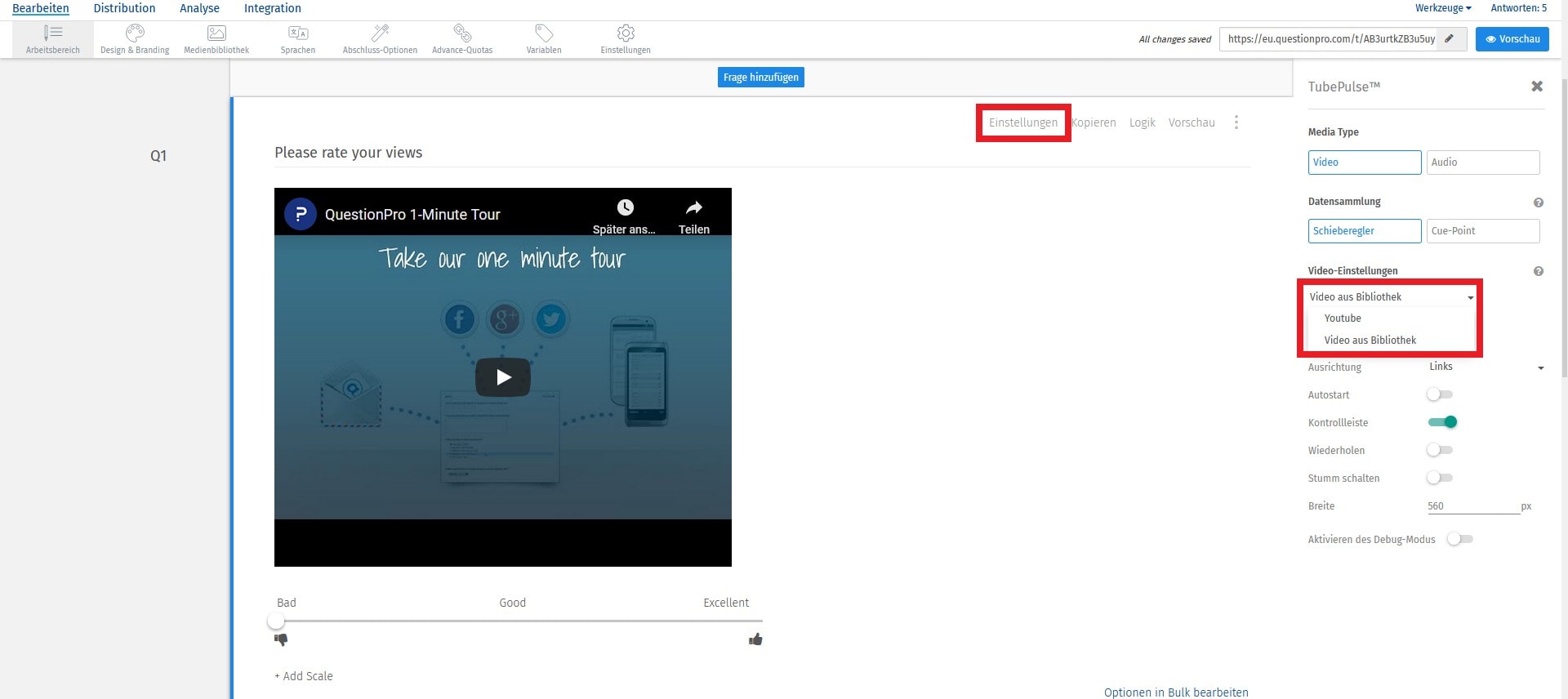
Task: Open the three-dot question options menu
Action: point(1236,122)
